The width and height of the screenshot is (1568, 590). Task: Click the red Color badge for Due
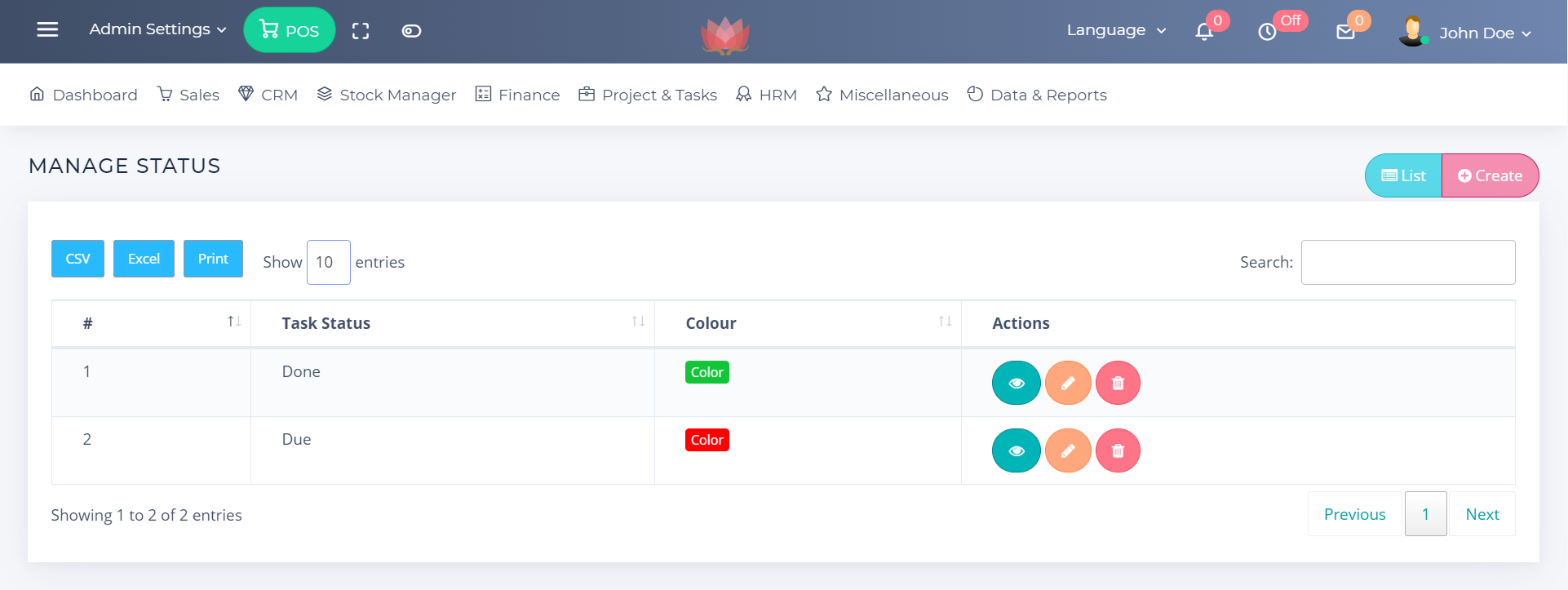pos(706,440)
